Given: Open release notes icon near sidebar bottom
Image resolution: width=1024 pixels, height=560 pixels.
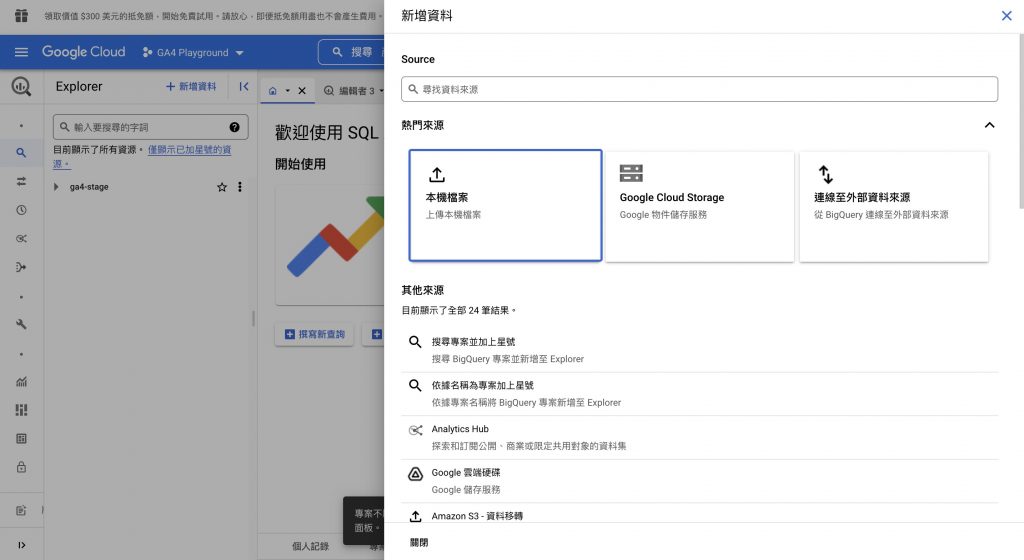Looking at the screenshot, I should (21, 510).
